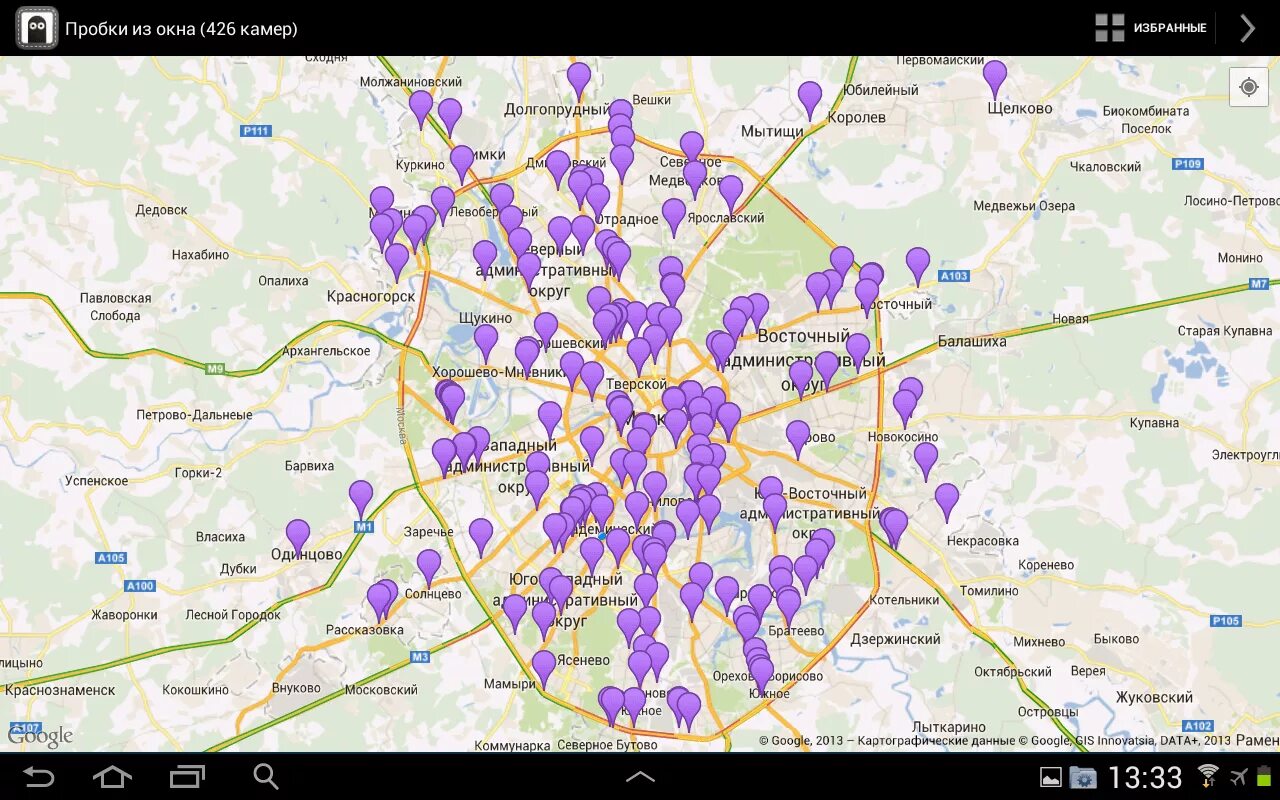Viewport: 1280px width, 800px height.
Task: Expand the bottom bar with the up chevron
Action: click(x=640, y=777)
